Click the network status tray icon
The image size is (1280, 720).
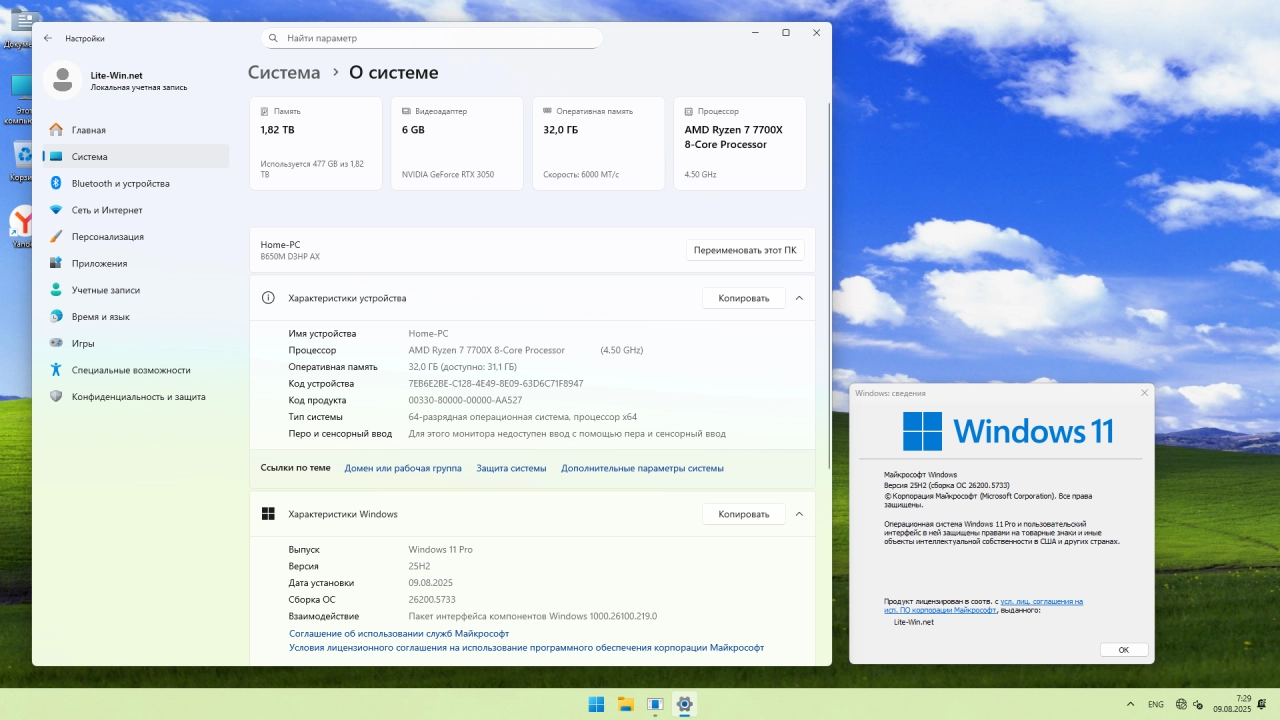pyautogui.click(x=1181, y=704)
